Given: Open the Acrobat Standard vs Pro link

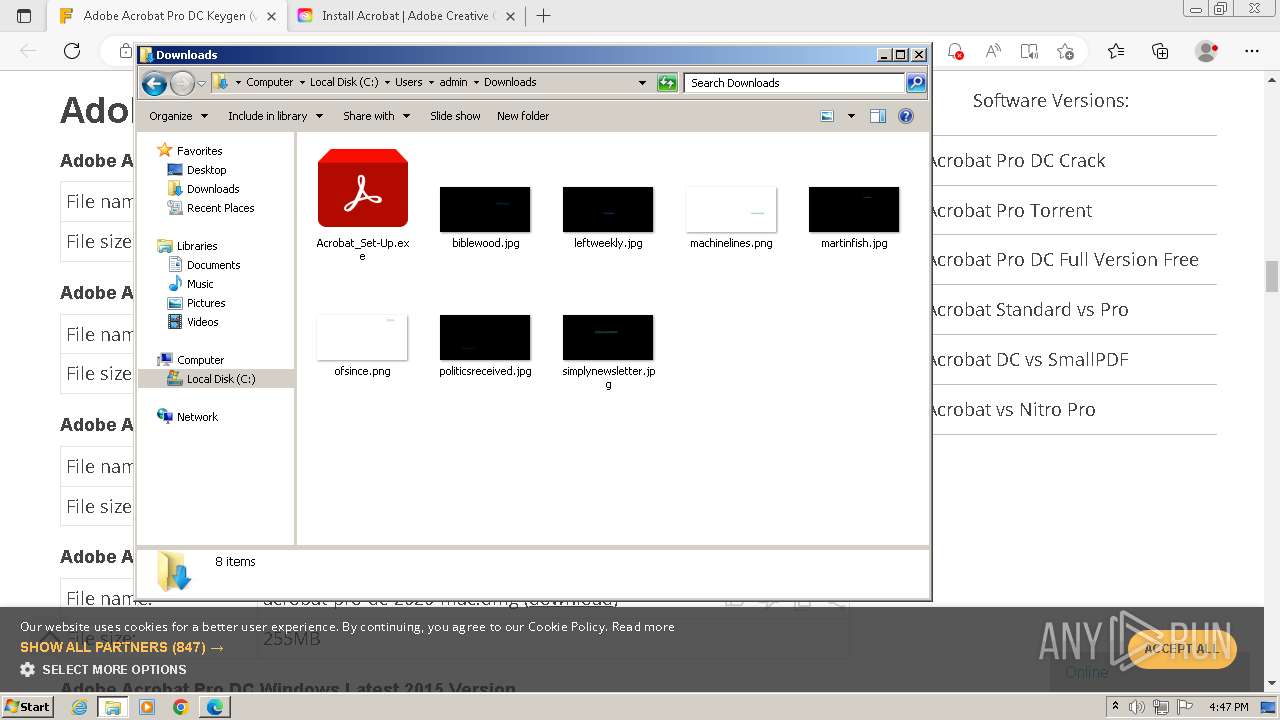Looking at the screenshot, I should (1028, 310).
